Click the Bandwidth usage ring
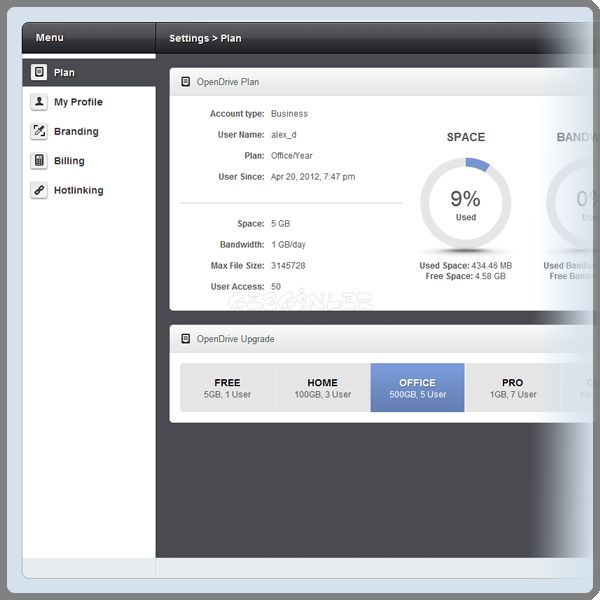Viewport: 600px width, 600px height. tap(573, 203)
